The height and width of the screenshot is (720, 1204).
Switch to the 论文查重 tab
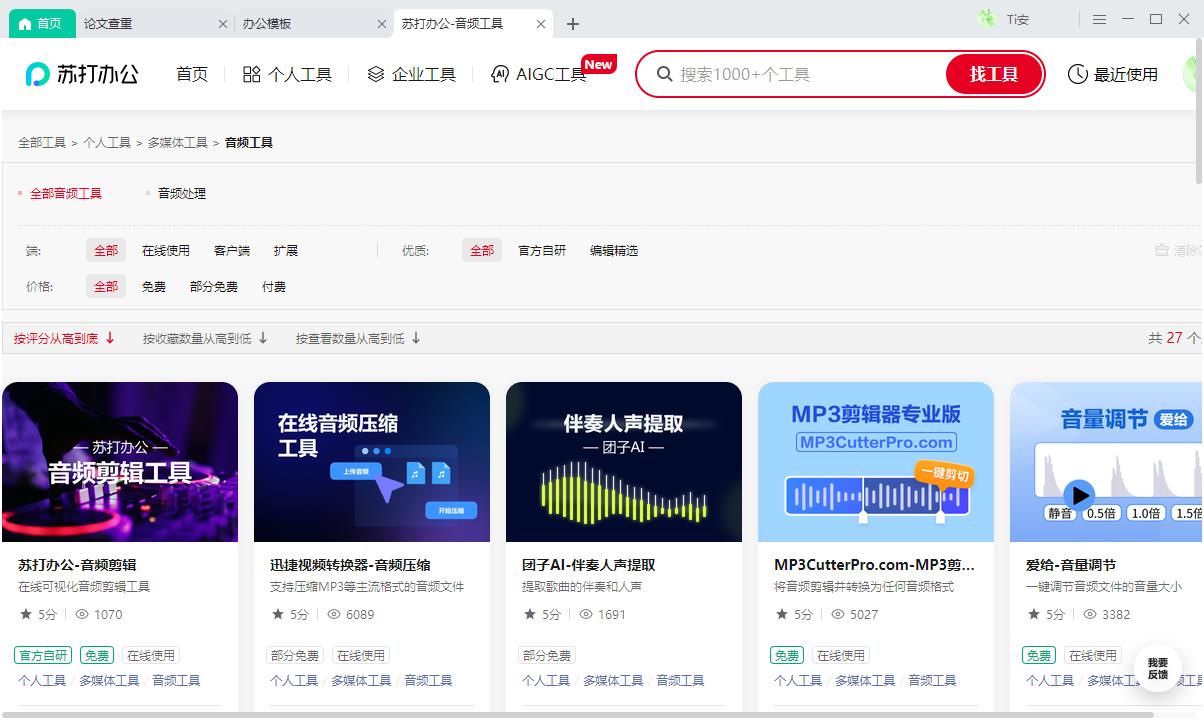click(x=108, y=23)
